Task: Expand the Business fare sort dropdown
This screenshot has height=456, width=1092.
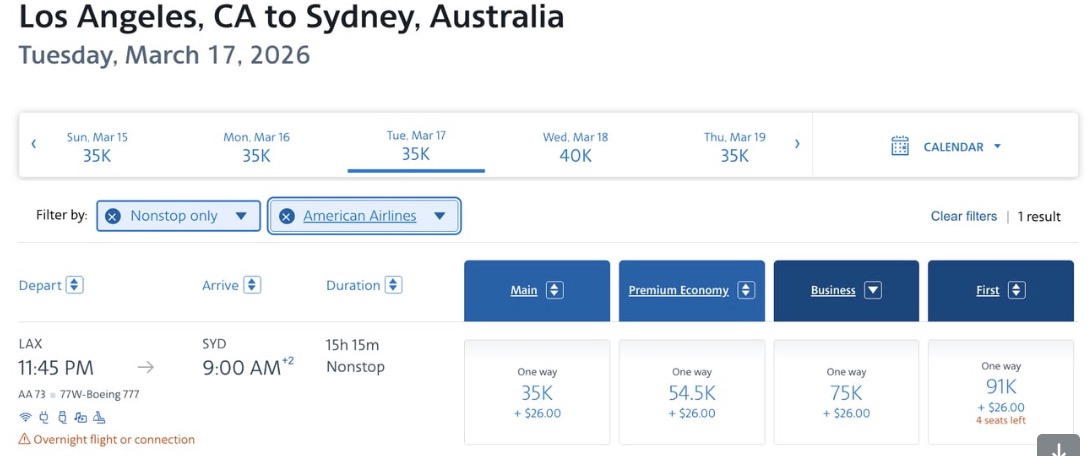Action: (872, 290)
